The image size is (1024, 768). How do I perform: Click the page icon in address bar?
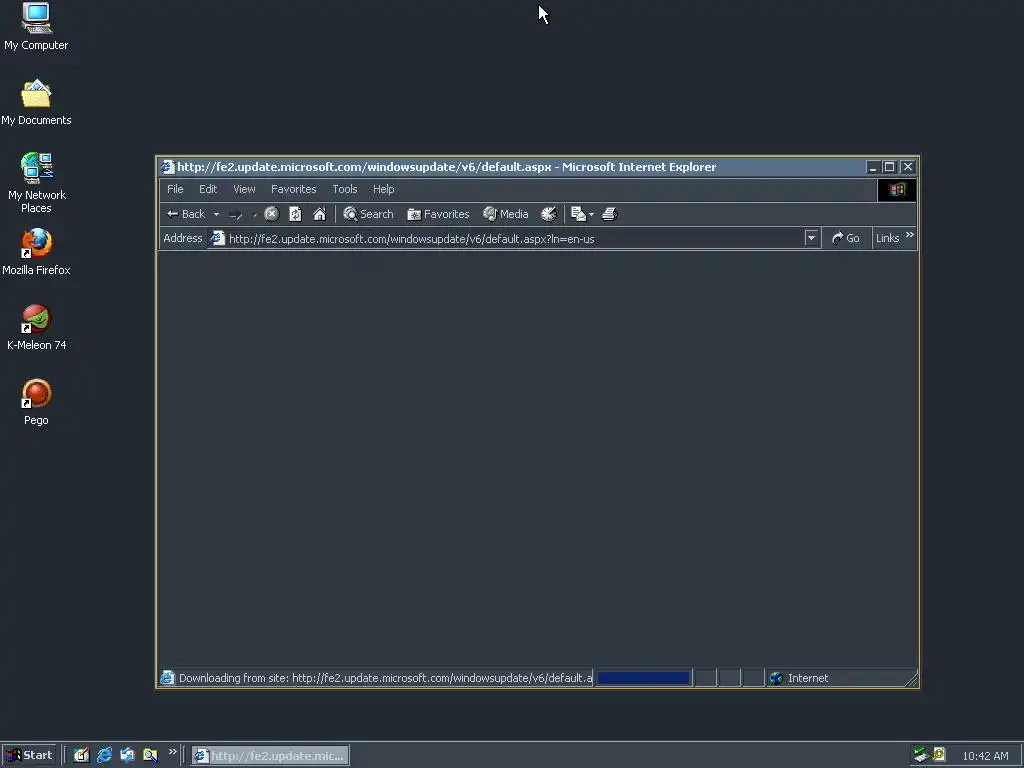pos(217,238)
